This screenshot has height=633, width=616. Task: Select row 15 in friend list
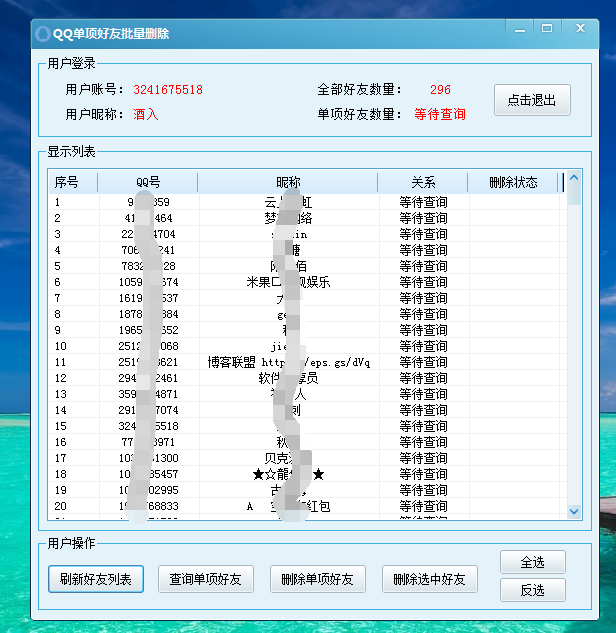coord(308,426)
